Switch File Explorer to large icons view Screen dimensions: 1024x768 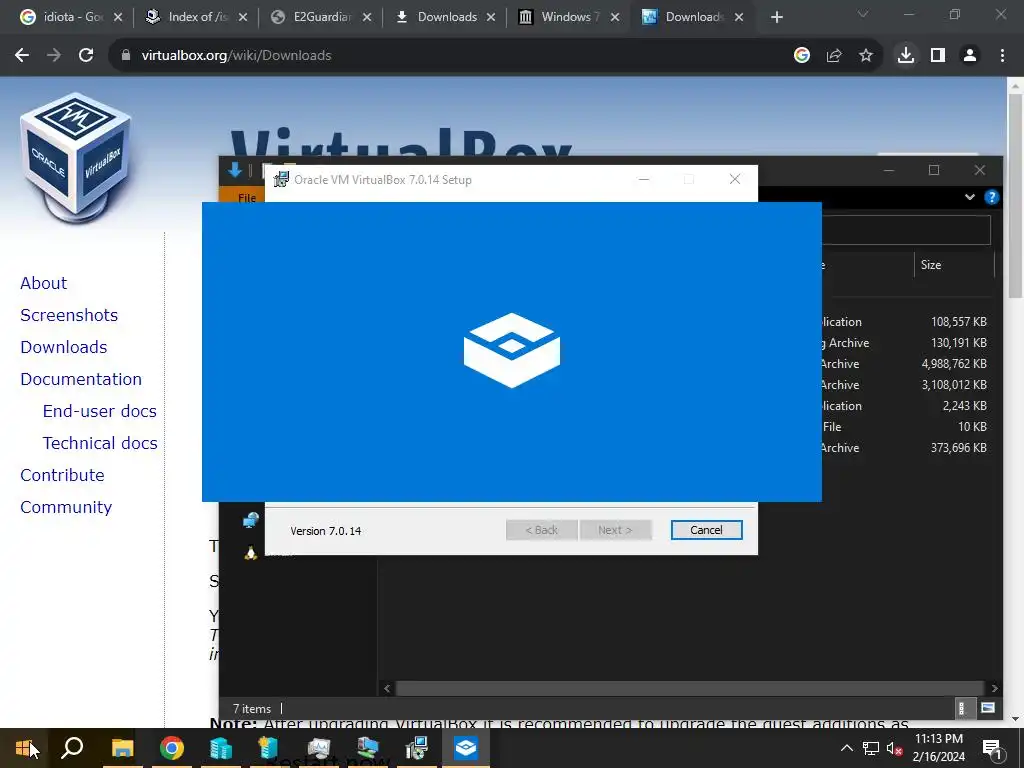click(x=987, y=708)
